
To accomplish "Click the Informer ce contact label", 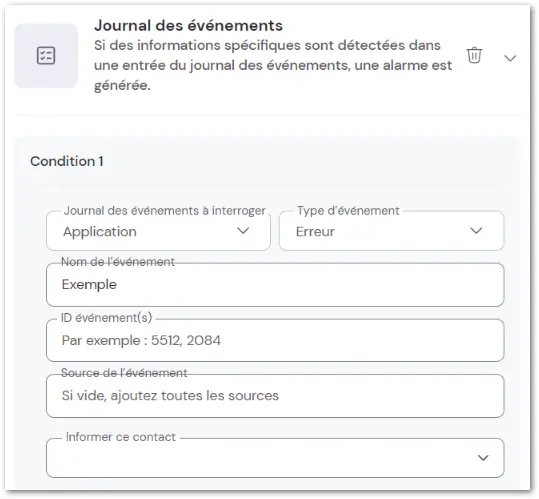I will pyautogui.click(x=121, y=437).
